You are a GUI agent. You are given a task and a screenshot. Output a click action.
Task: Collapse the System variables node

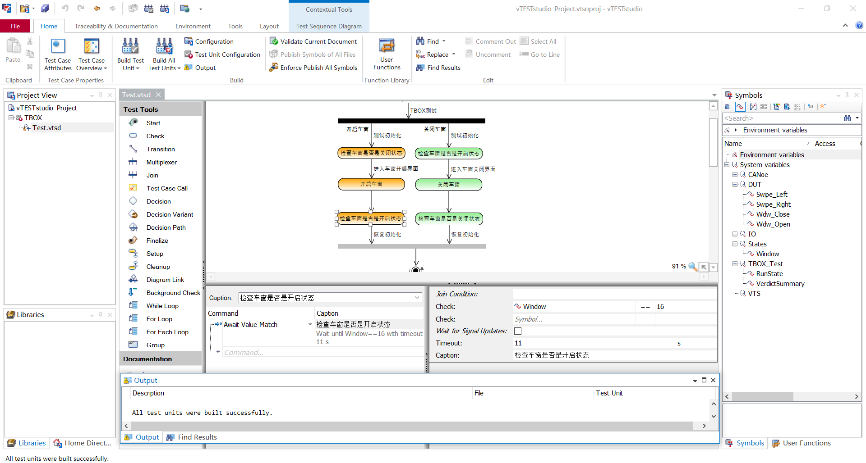[x=727, y=165]
